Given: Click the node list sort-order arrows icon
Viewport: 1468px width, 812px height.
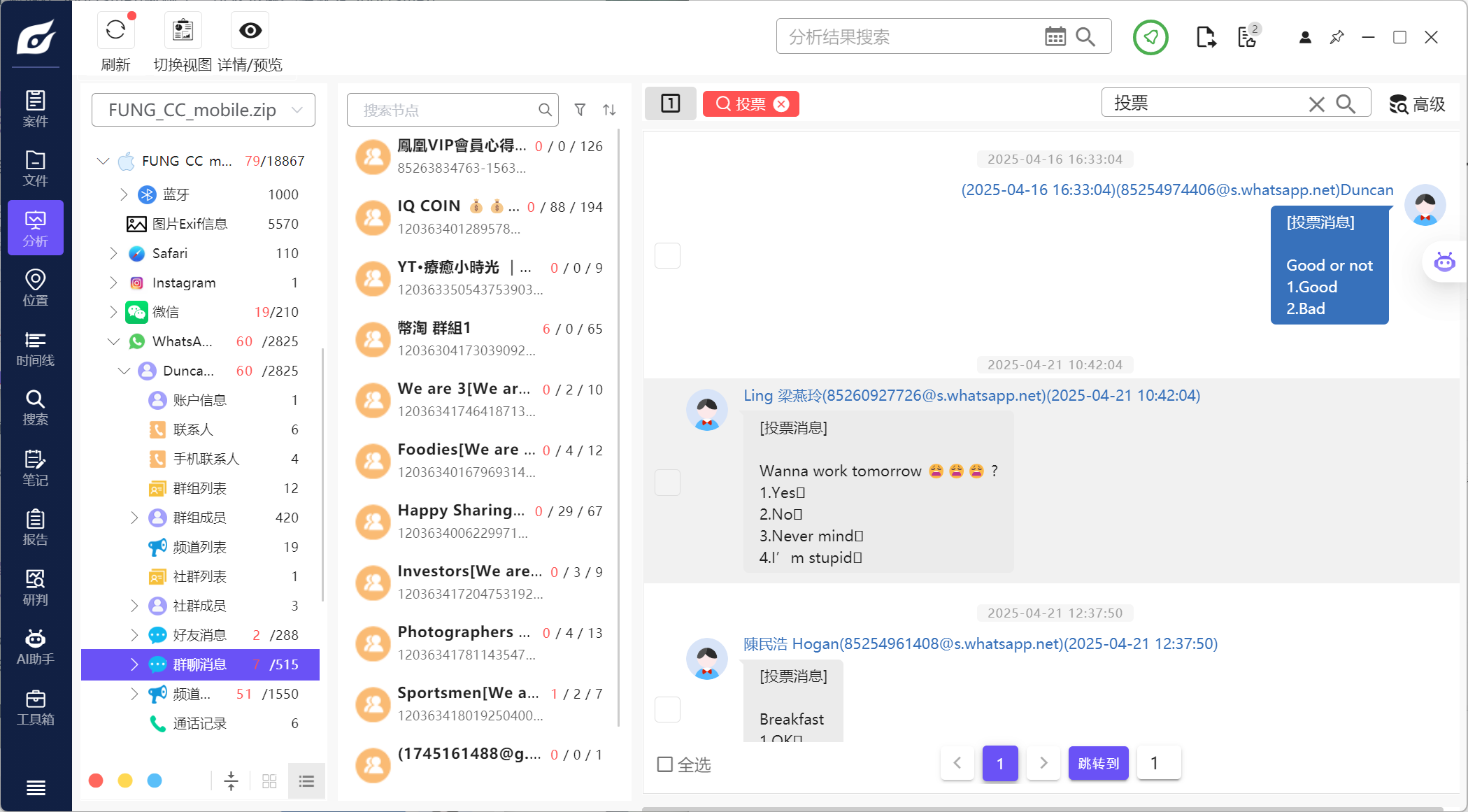Looking at the screenshot, I should 609,110.
